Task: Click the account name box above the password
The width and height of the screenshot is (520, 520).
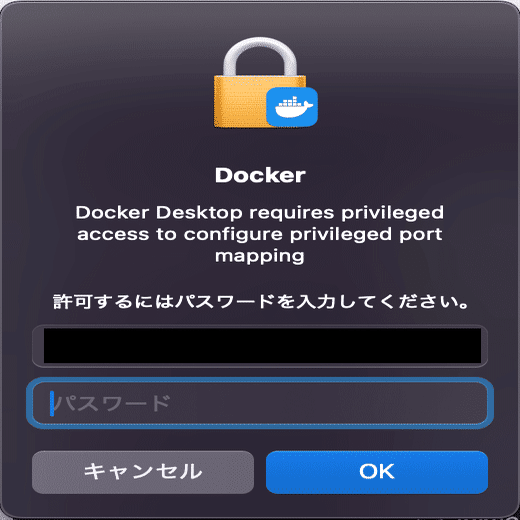Action: click(x=260, y=346)
